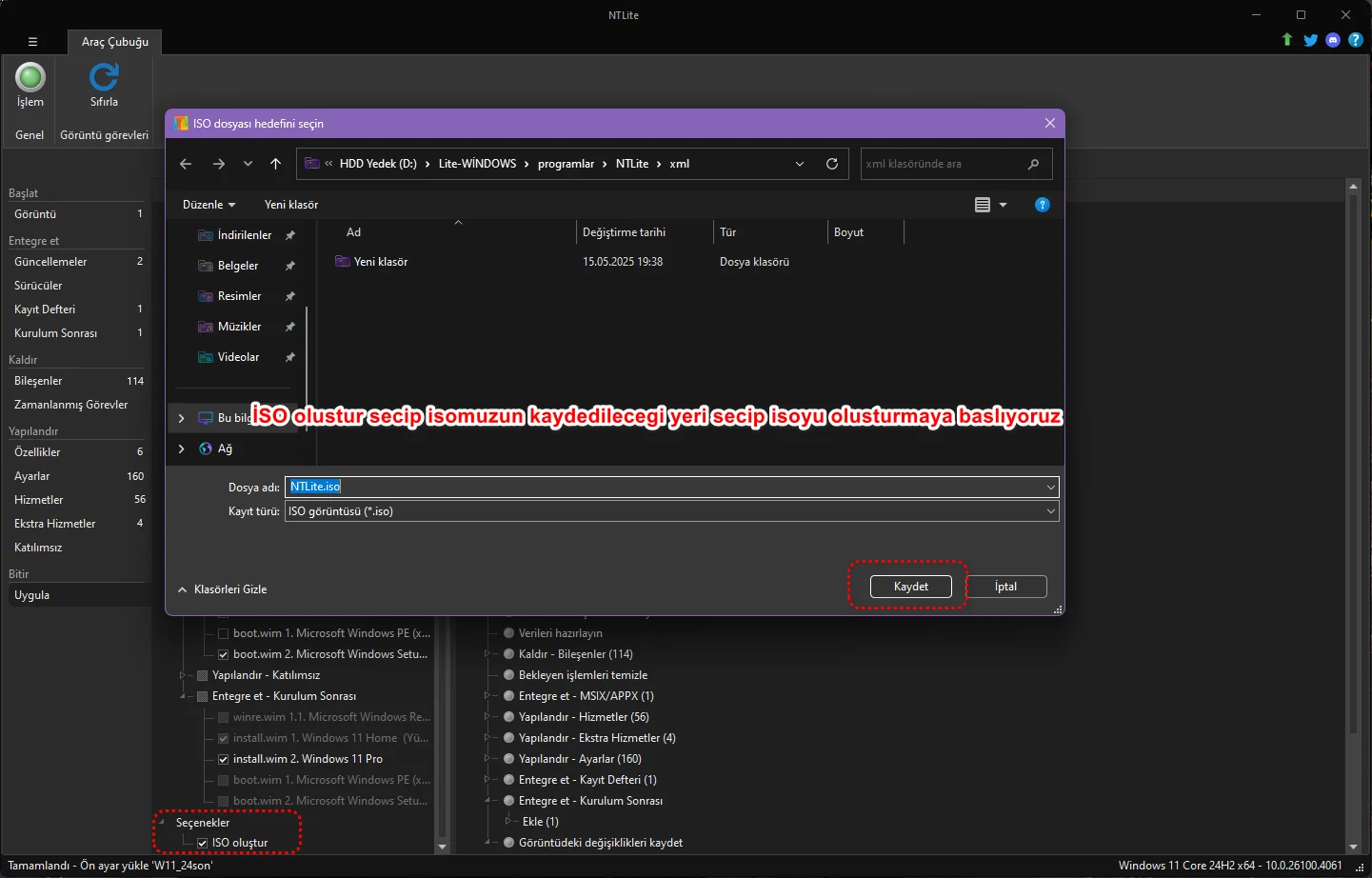Change the file view layout icon
Image resolution: width=1372 pixels, height=878 pixels.
point(983,205)
